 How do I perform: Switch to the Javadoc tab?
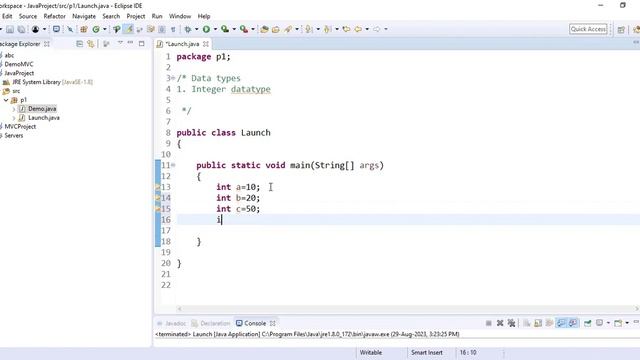172,323
